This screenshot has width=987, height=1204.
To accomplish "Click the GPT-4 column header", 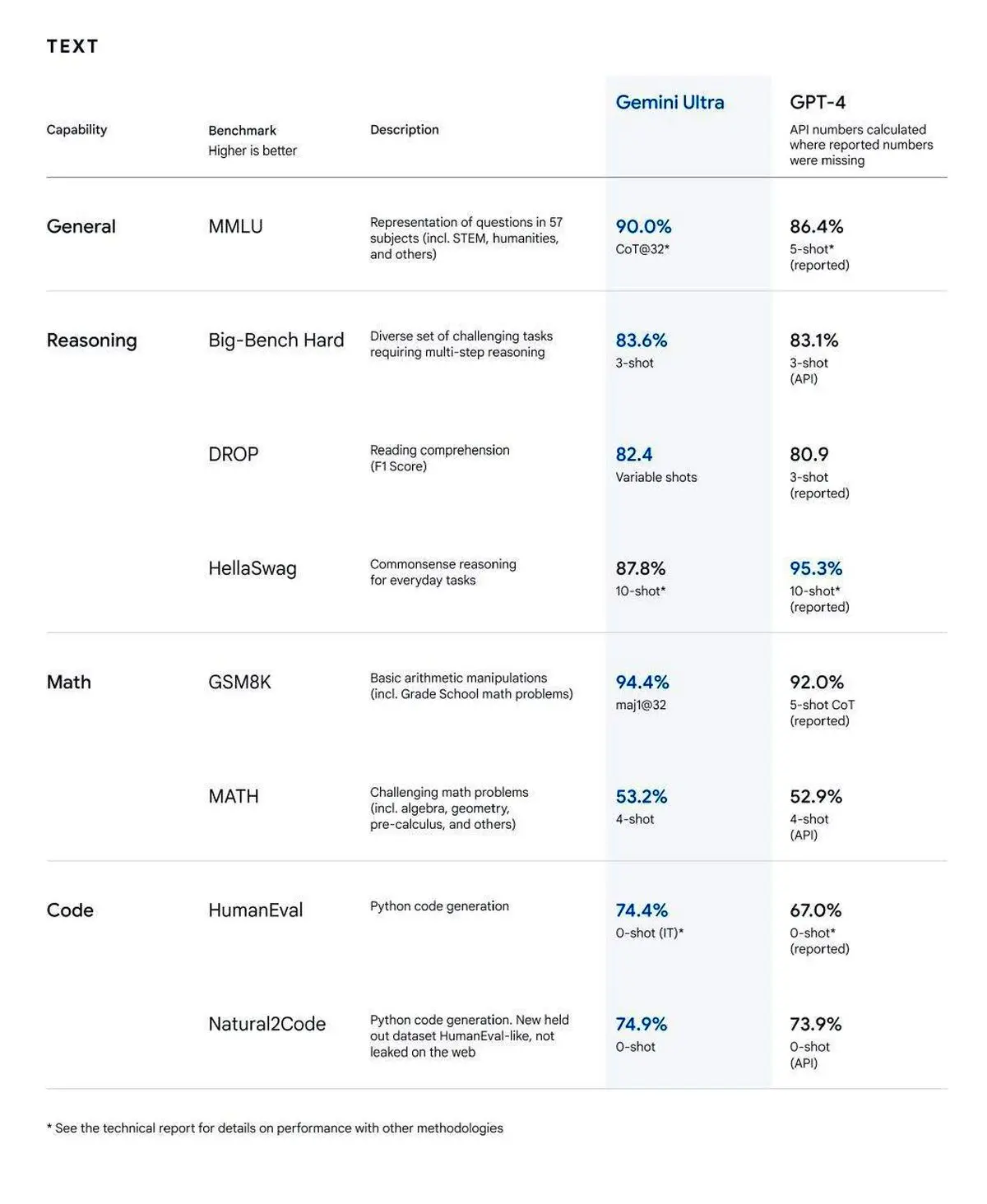I will tap(818, 102).
